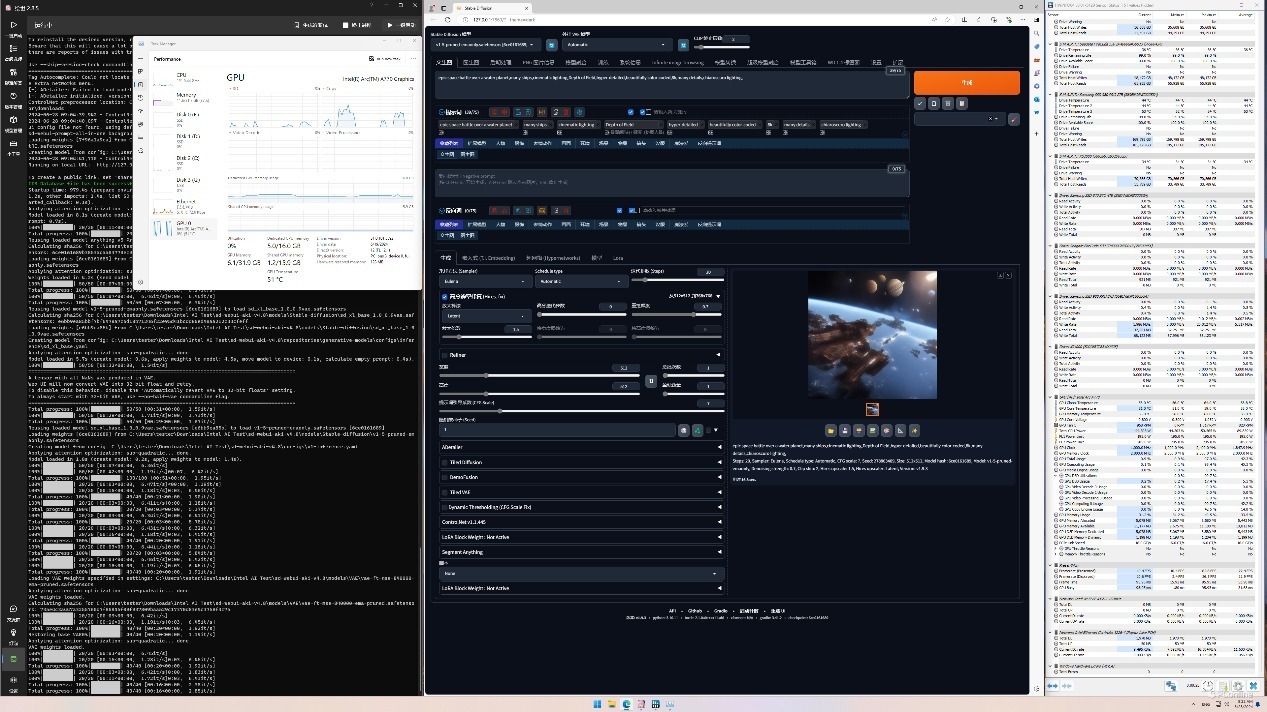1267x712 pixels.
Task: Click the play icon in launcher sidebar
Action: 14,24
